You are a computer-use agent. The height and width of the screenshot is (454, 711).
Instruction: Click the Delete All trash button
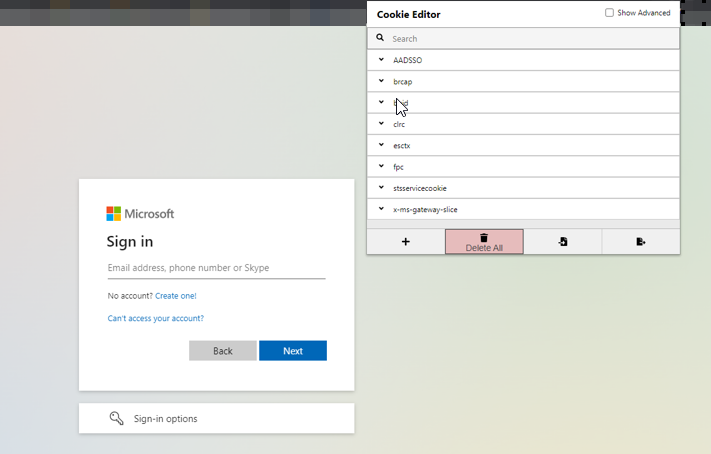coord(484,242)
